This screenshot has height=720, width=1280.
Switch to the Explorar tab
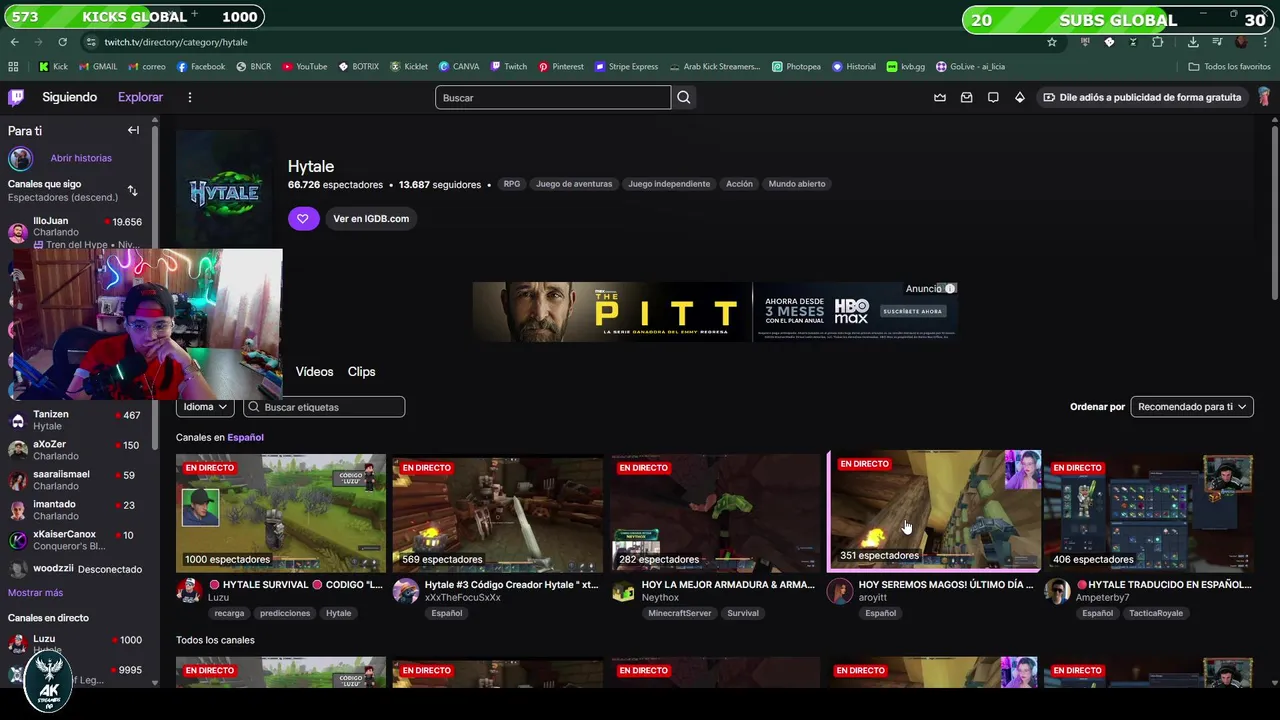[x=140, y=97]
